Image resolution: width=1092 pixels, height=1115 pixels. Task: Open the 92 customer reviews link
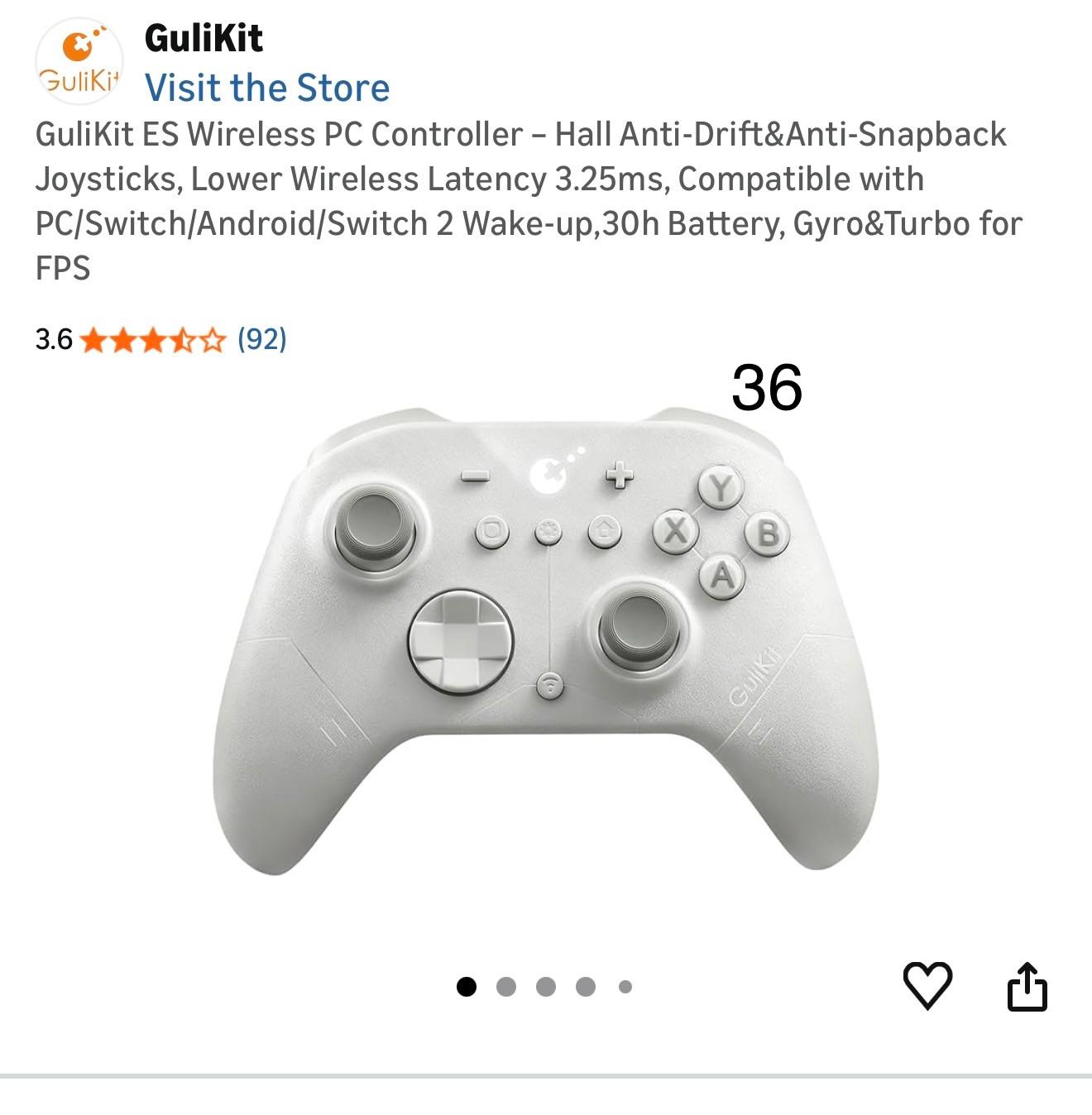261,339
